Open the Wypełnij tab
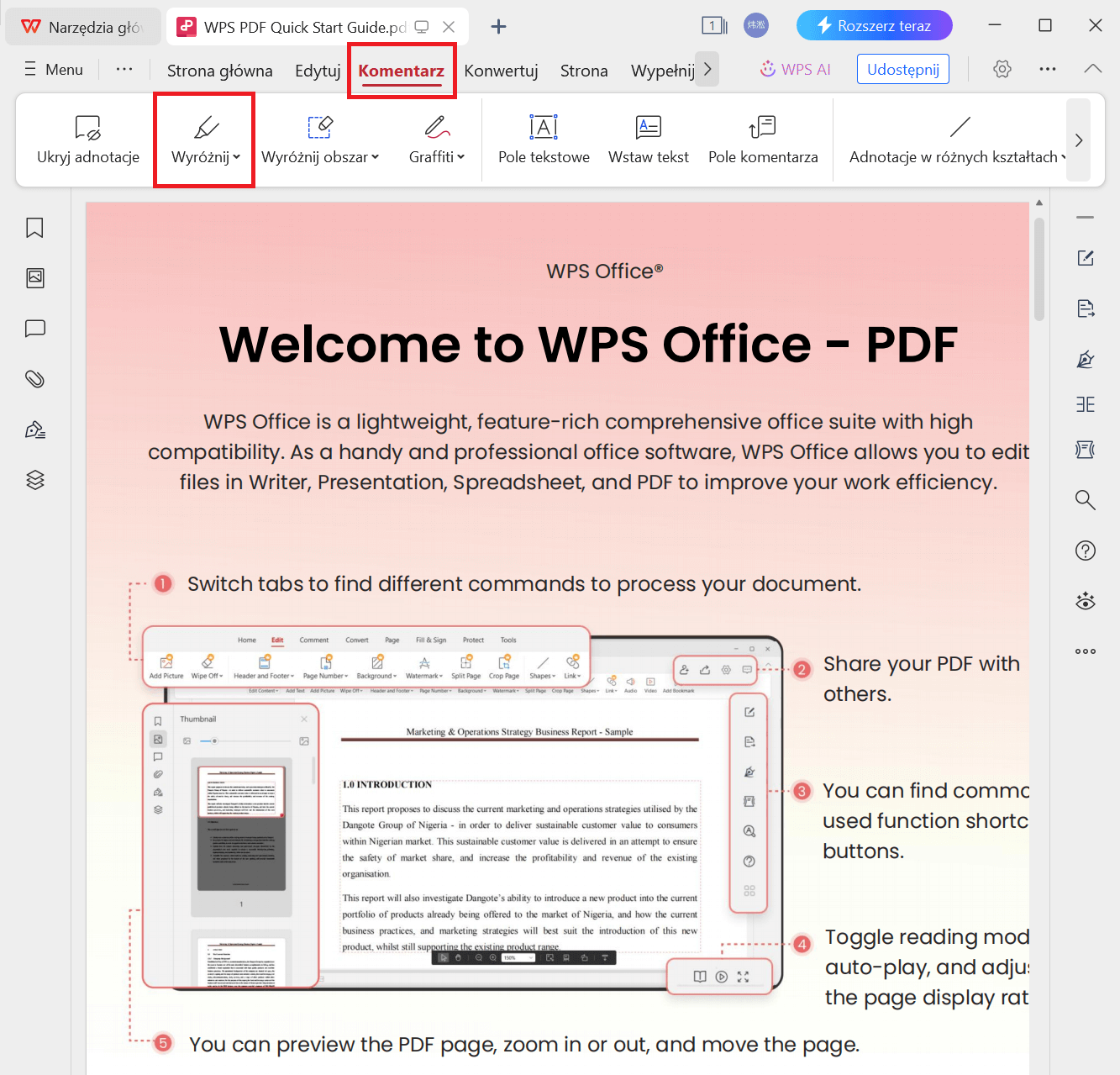 point(663,71)
